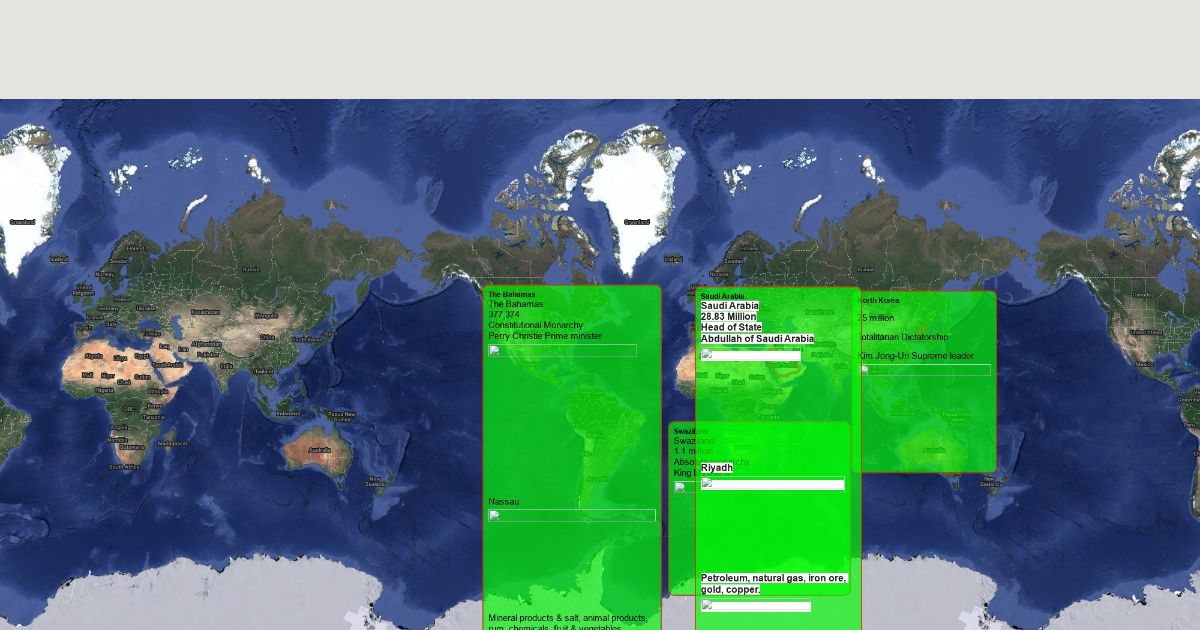Click the small bold 'The Bahamas' panel title
The height and width of the screenshot is (630, 1200).
coord(511,295)
